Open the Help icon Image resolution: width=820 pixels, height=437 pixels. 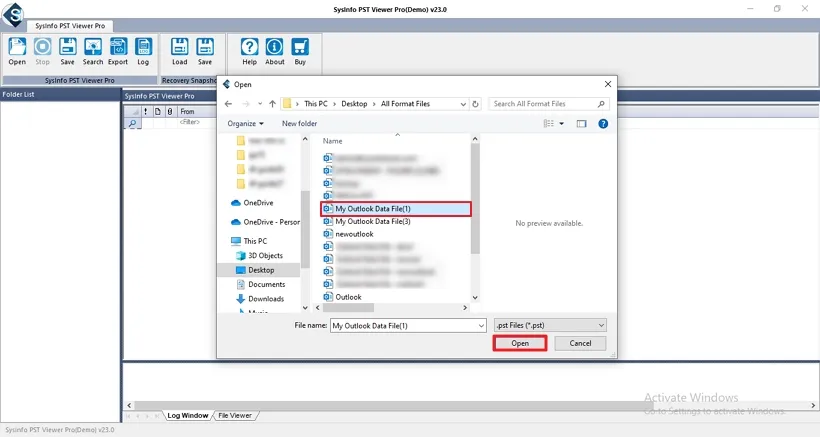(250, 51)
